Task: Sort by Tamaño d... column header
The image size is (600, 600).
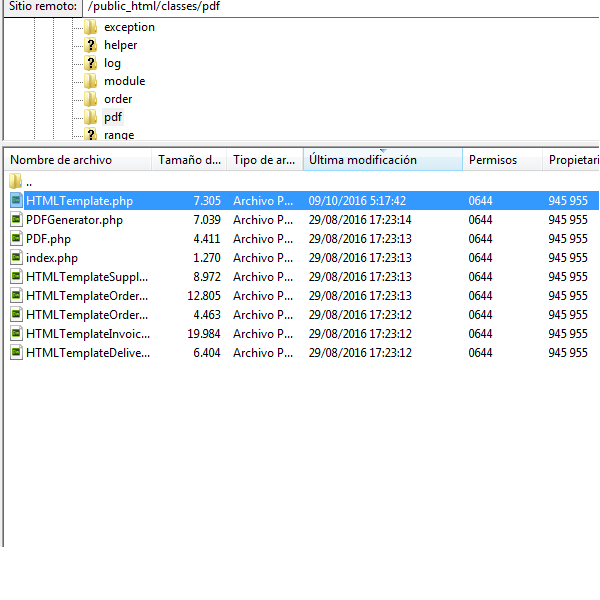Action: coord(189,160)
